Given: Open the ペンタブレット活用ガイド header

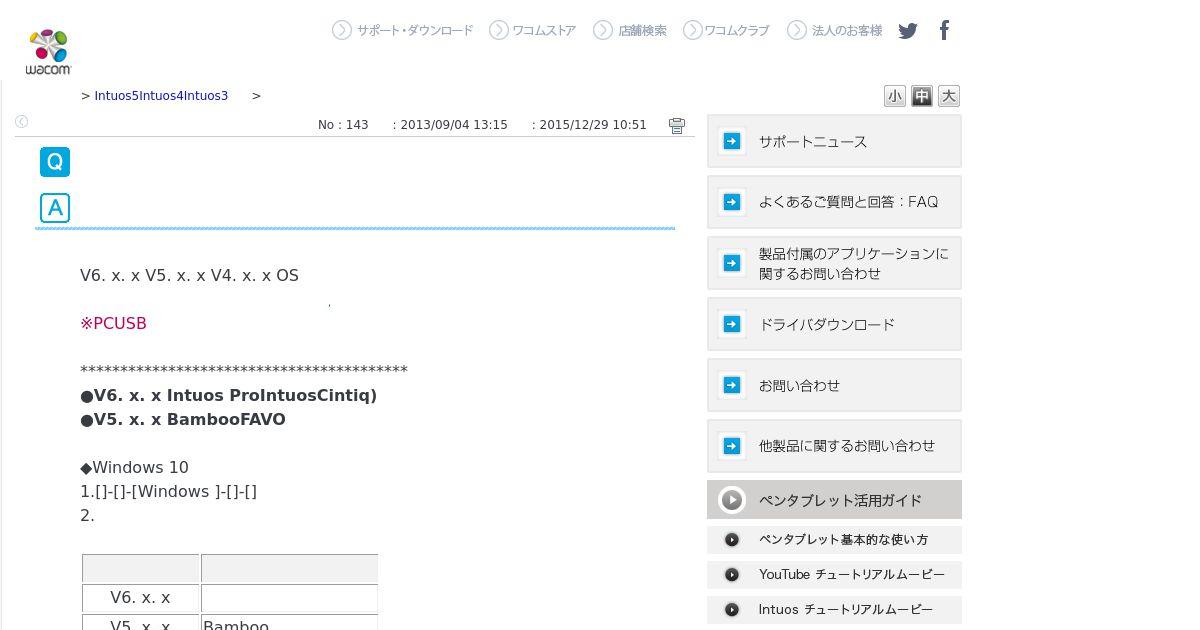Looking at the screenshot, I should (834, 500).
